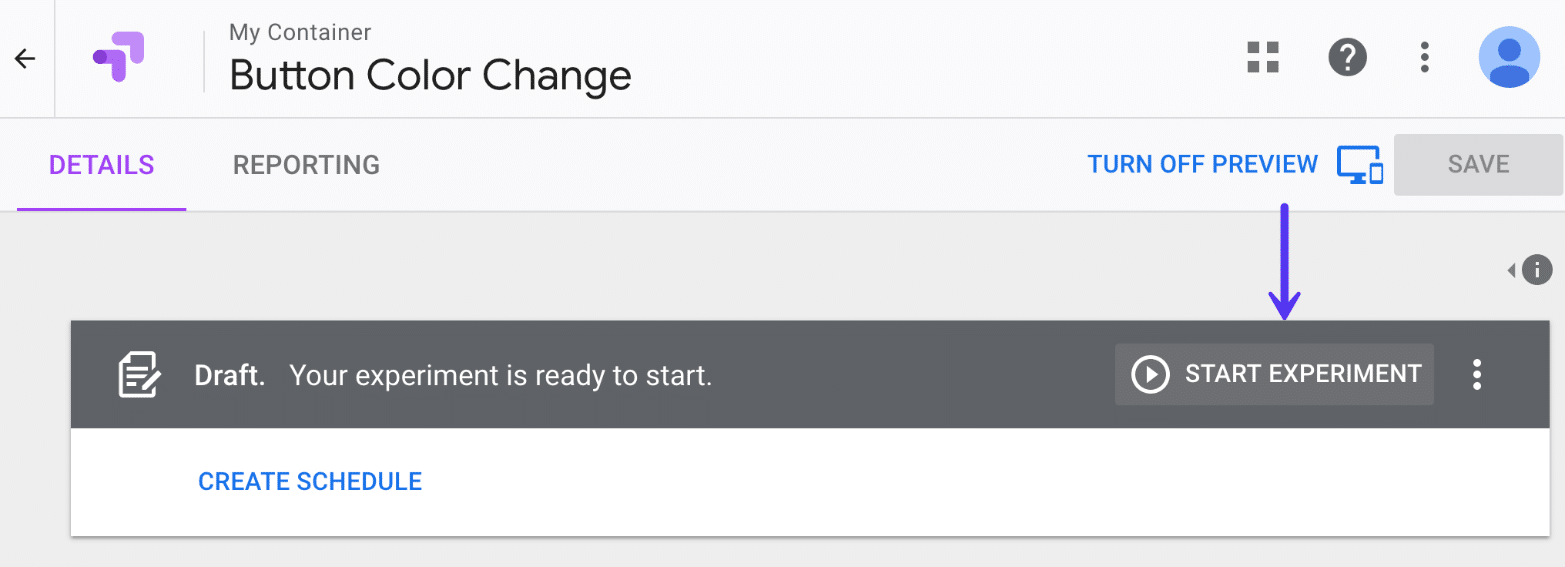
Task: Open the experiment bar three-dot menu
Action: coord(1476,375)
